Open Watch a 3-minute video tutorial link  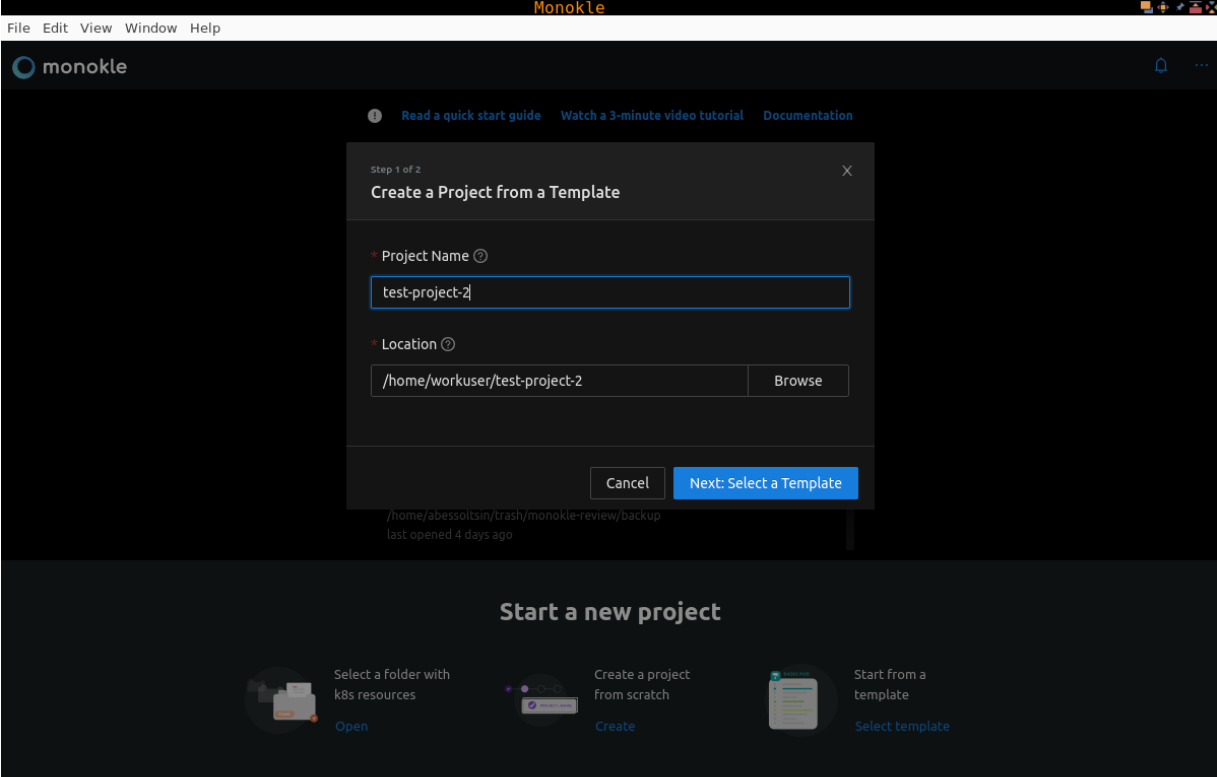(x=652, y=116)
